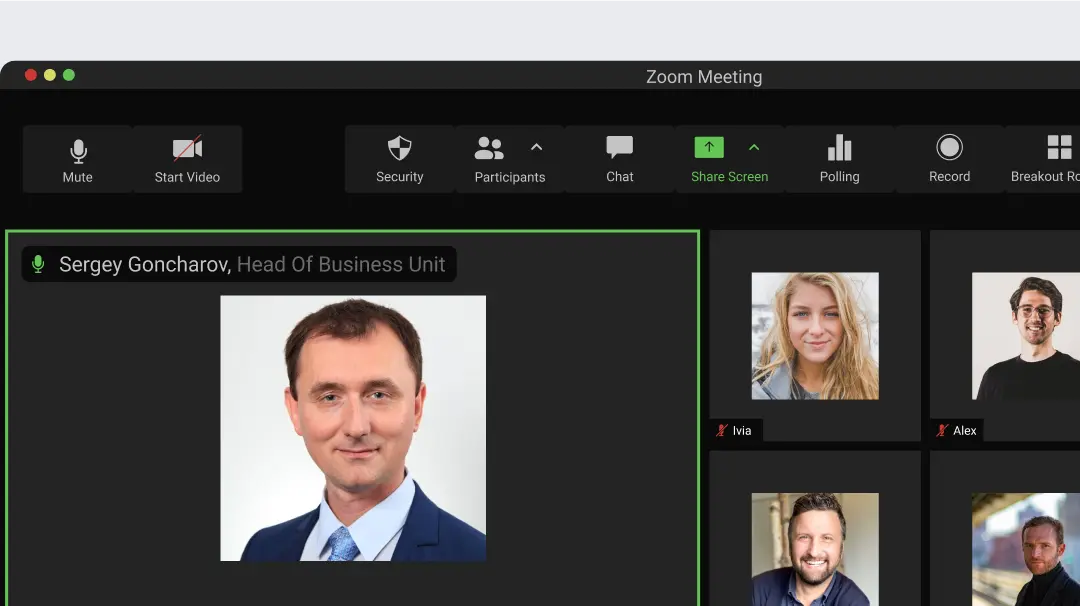
Task: Click Alex's muted microphone indicator
Action: click(x=942, y=431)
